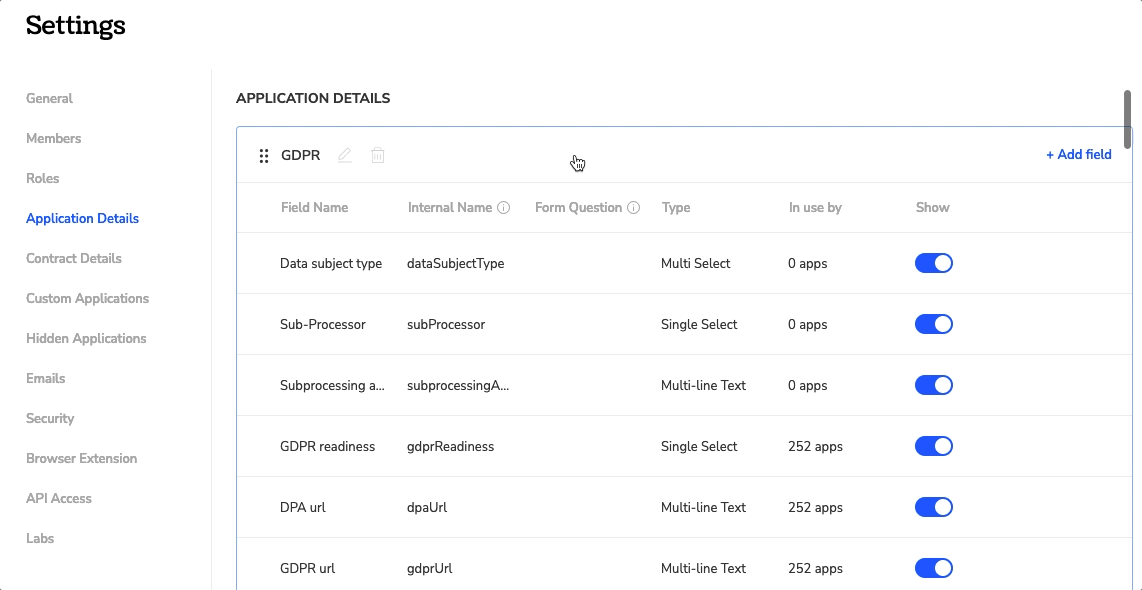Click the Field Name column header
Viewport: 1142px width, 590px height.
coord(315,208)
